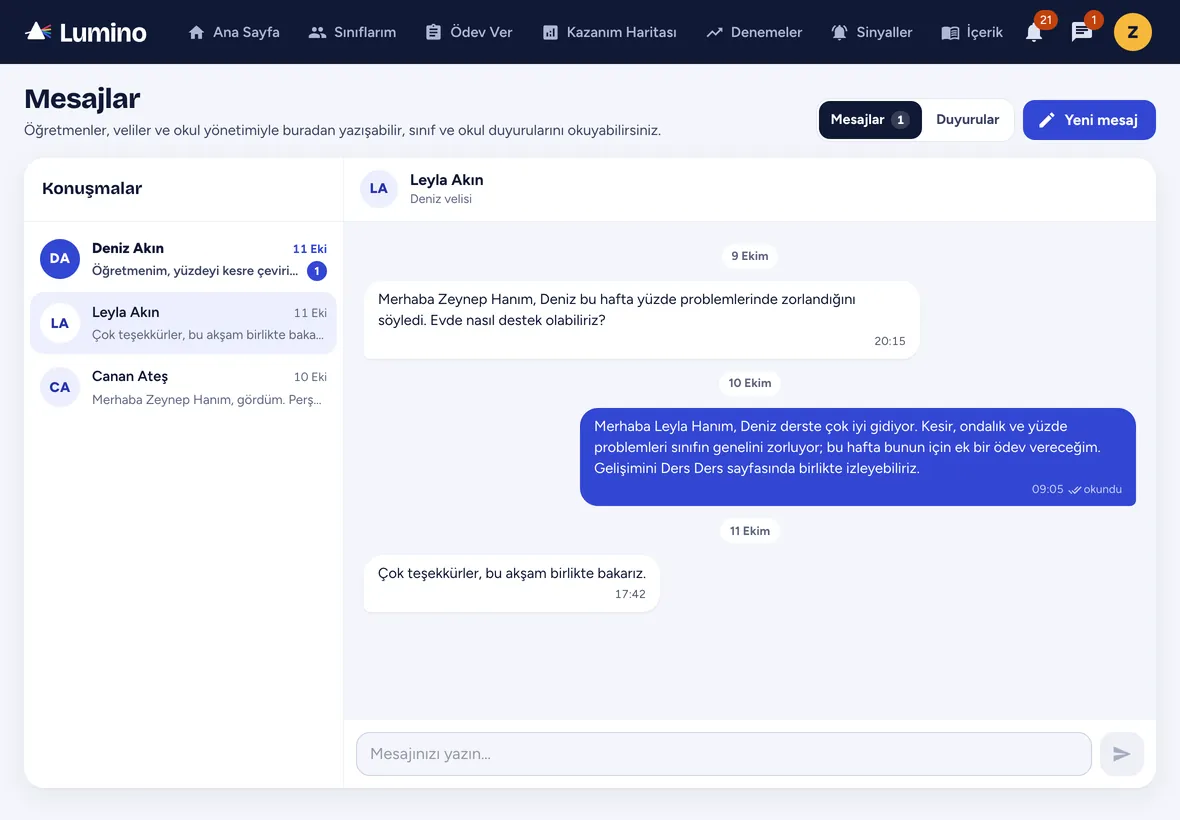Viewport: 1180px width, 820px height.
Task: Click the Leyla Akın name in chat header
Action: [x=447, y=181]
